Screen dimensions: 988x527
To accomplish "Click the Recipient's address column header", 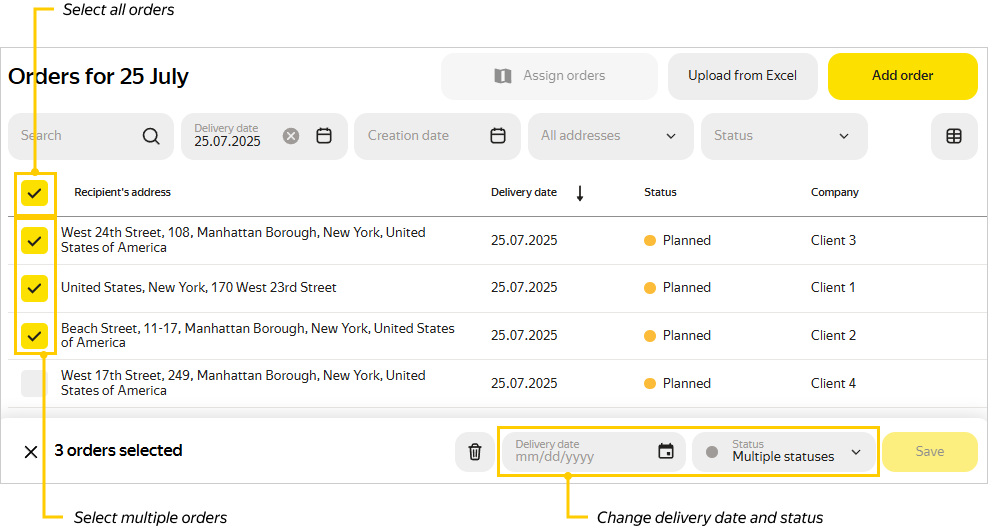I will tap(122, 192).
